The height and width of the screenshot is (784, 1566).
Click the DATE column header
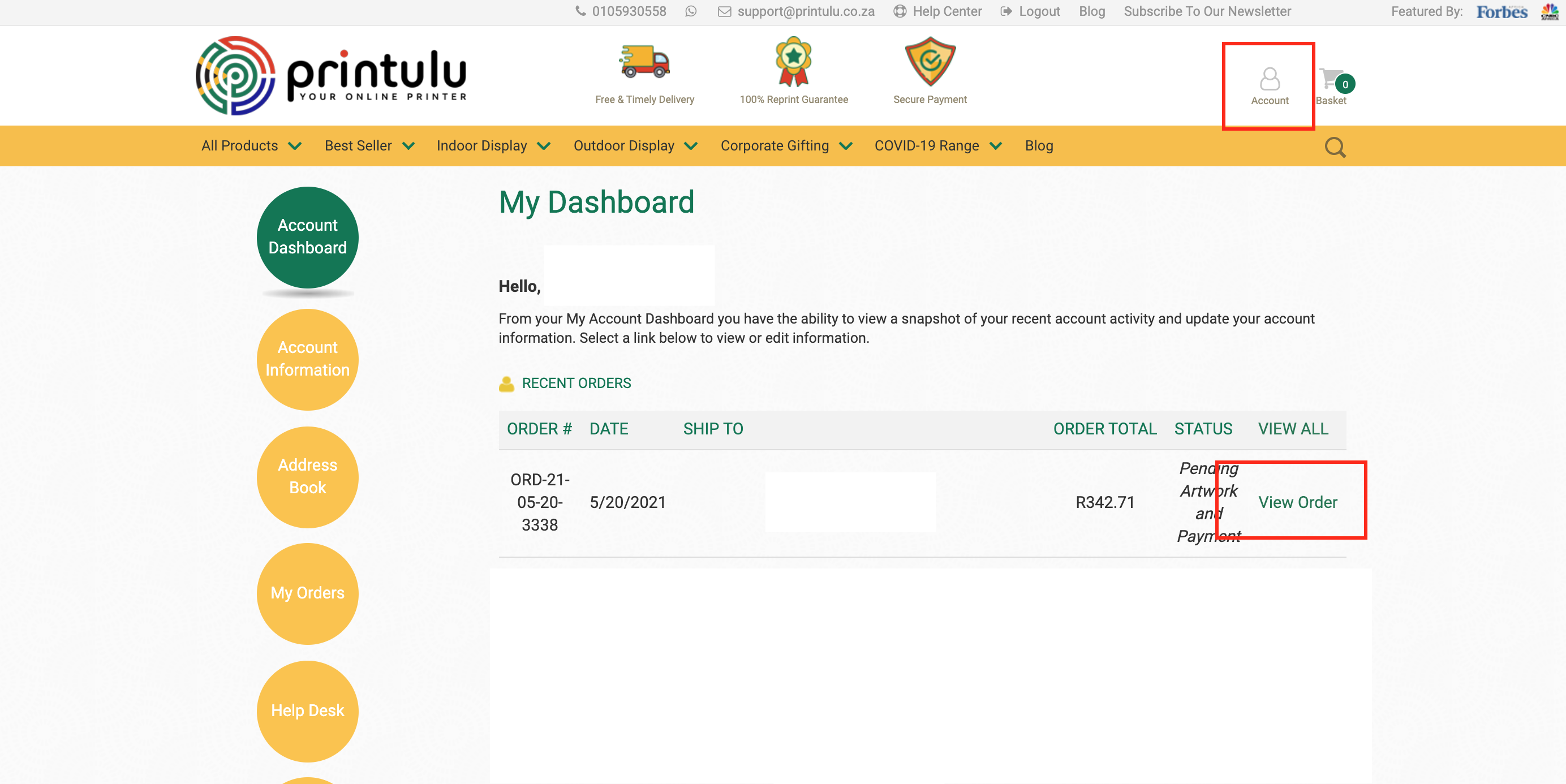click(609, 429)
